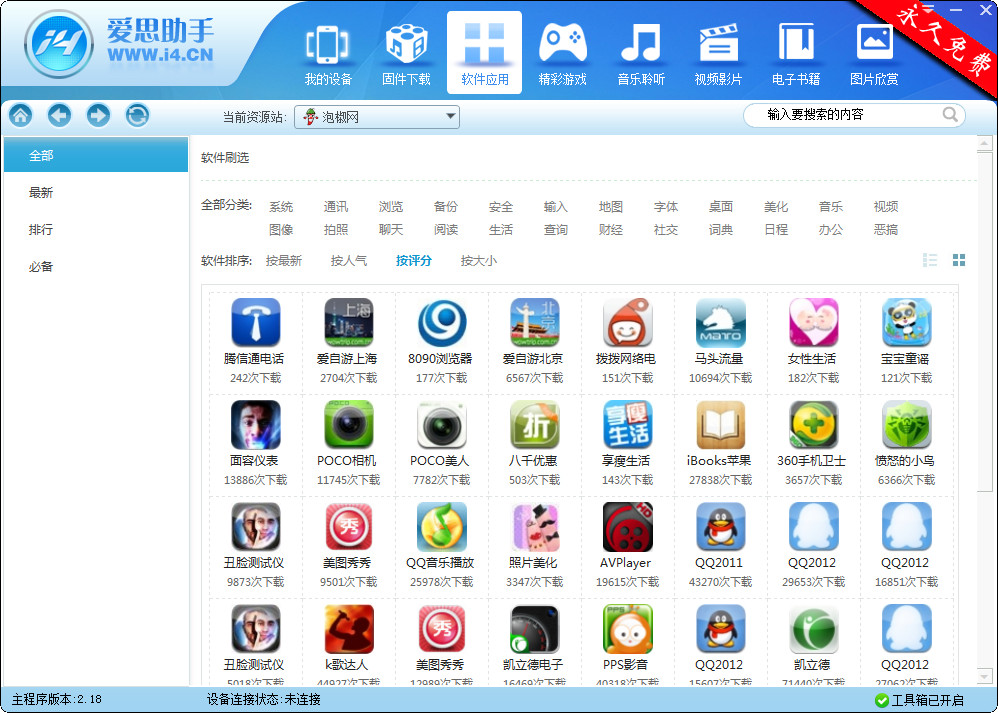Switch to list view layout
The image size is (998, 713).
point(930,260)
